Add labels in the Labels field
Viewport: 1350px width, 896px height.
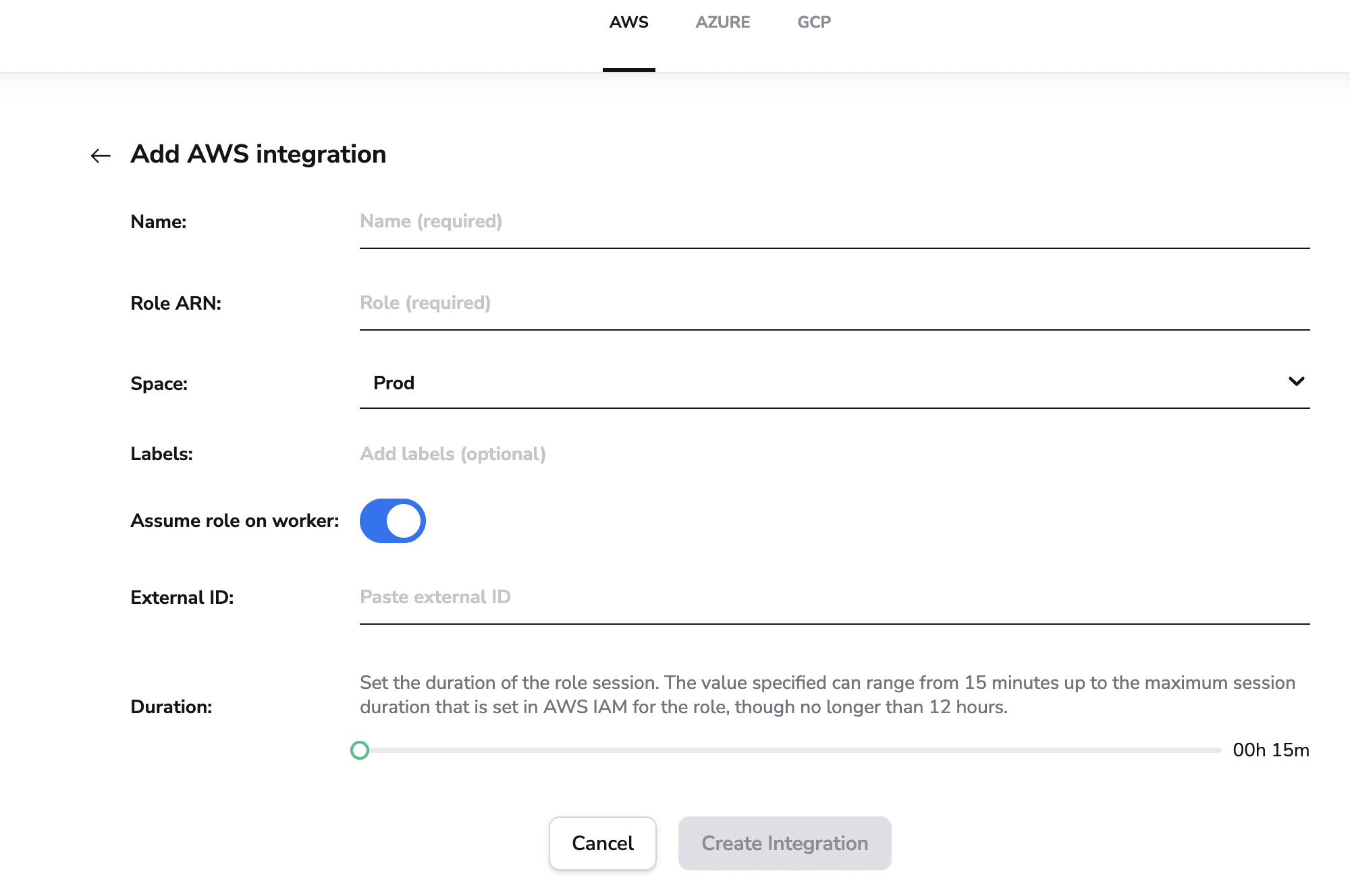[834, 454]
